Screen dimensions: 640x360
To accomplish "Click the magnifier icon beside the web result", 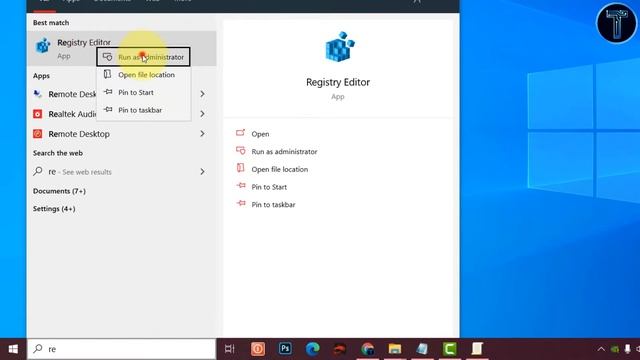I will [38, 171].
